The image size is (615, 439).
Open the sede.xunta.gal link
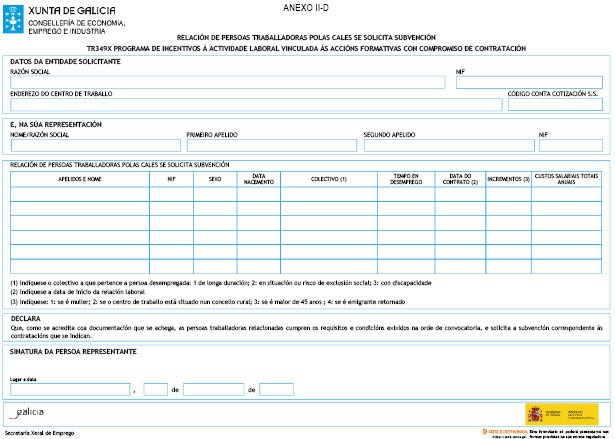pyautogui.click(x=513, y=436)
